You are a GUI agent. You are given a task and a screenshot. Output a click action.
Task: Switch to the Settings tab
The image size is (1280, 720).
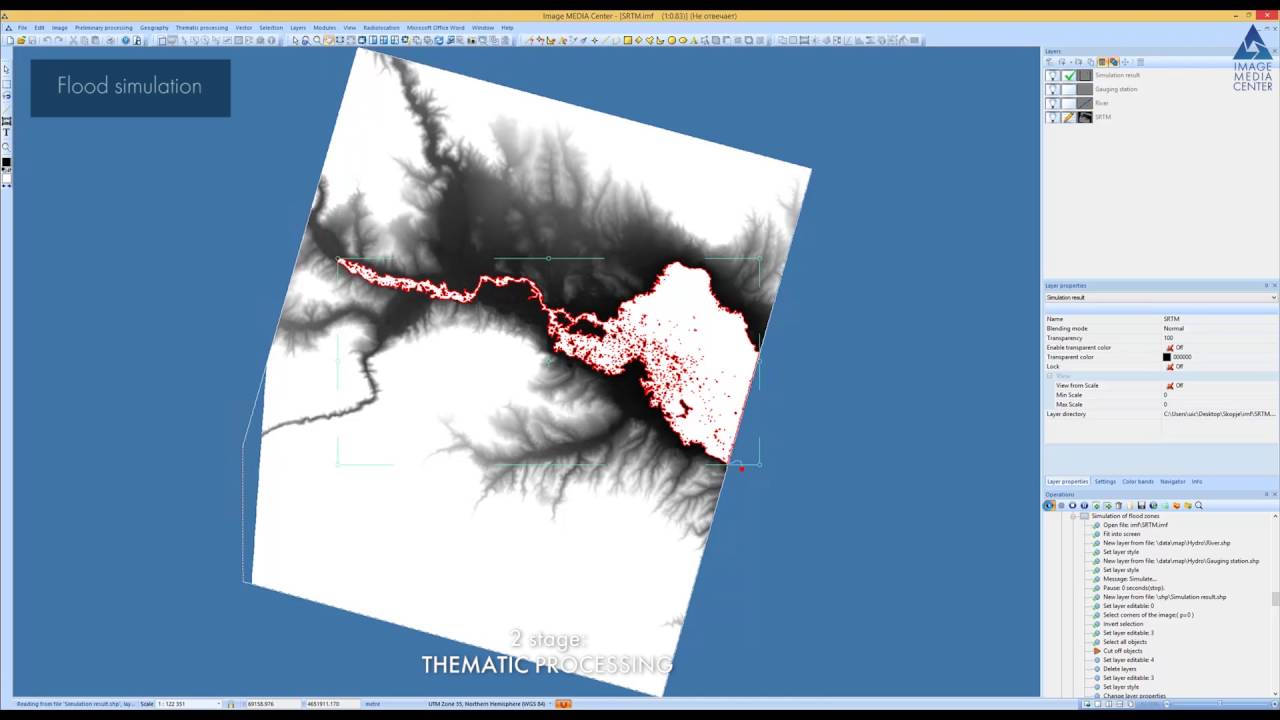coord(1105,481)
